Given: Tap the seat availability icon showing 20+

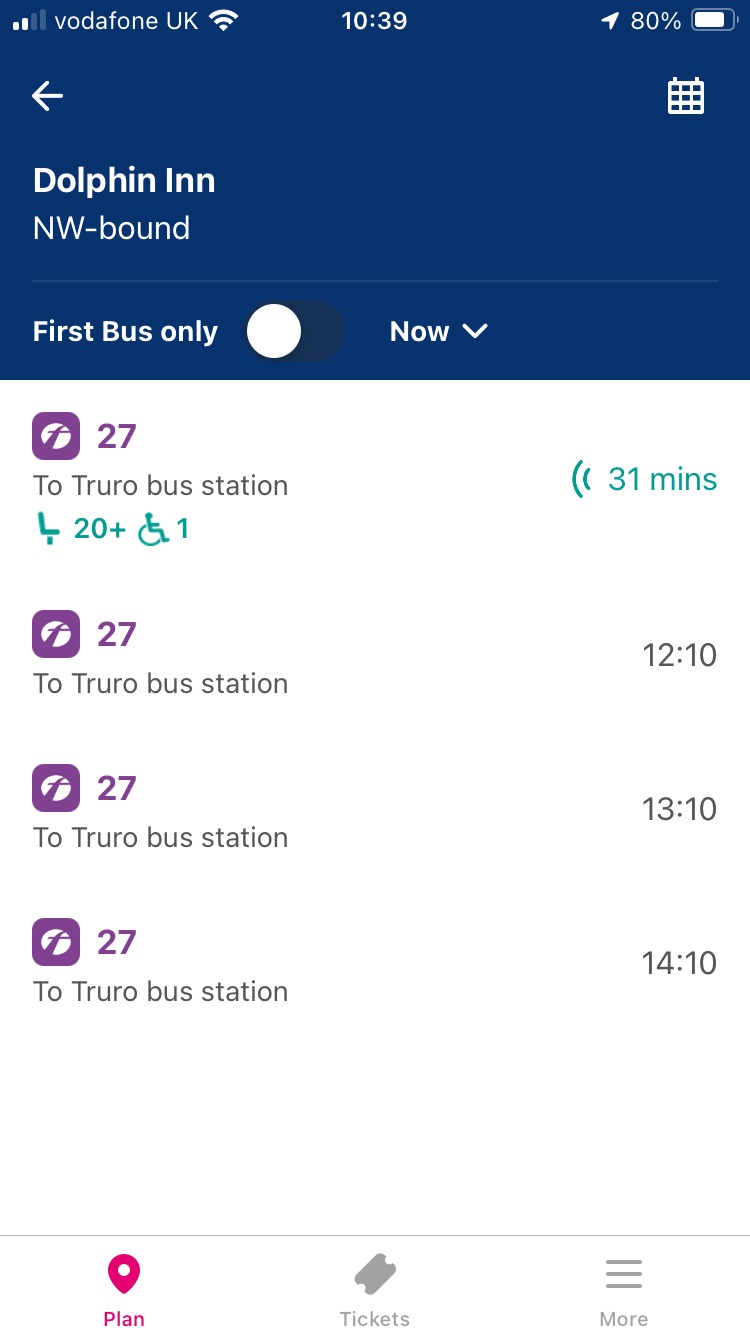Looking at the screenshot, I should pos(49,529).
